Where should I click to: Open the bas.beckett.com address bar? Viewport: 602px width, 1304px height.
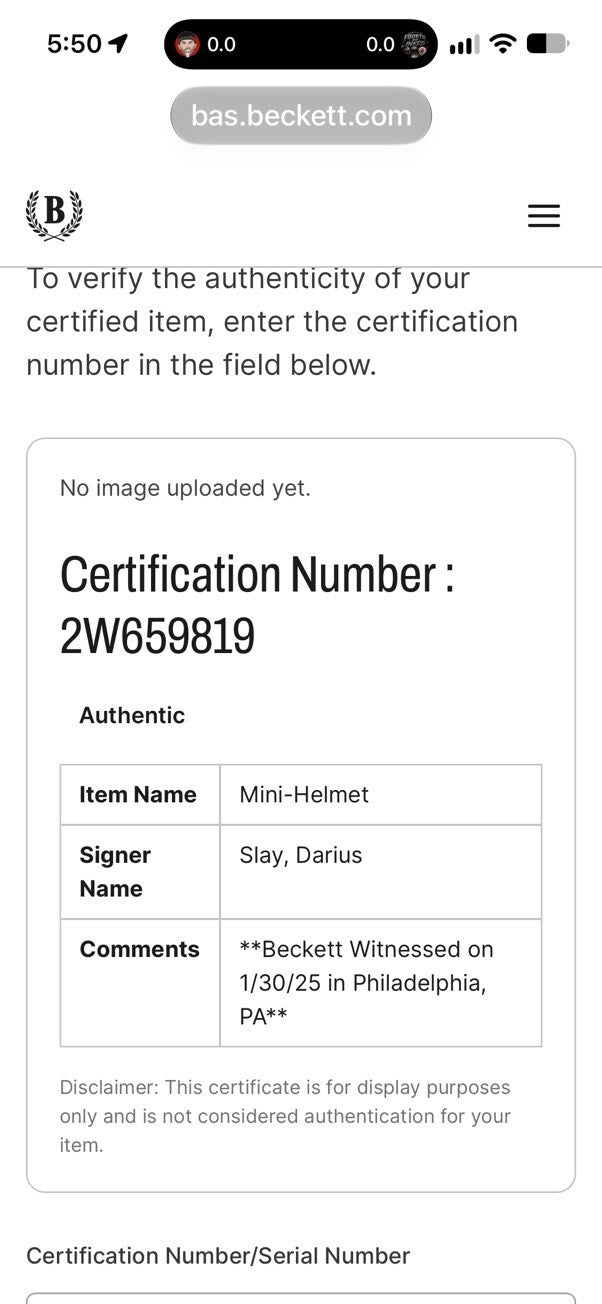(x=301, y=115)
